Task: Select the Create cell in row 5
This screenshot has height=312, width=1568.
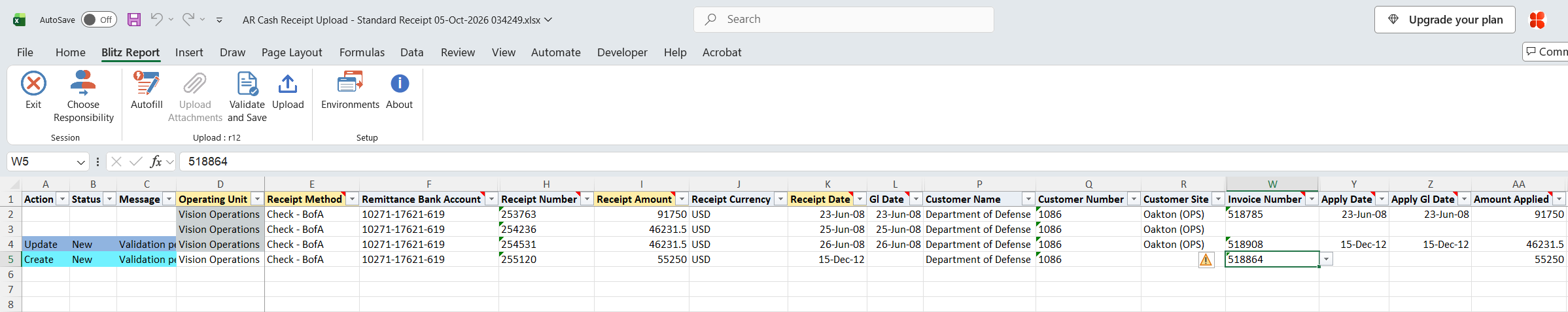Action: [46, 260]
